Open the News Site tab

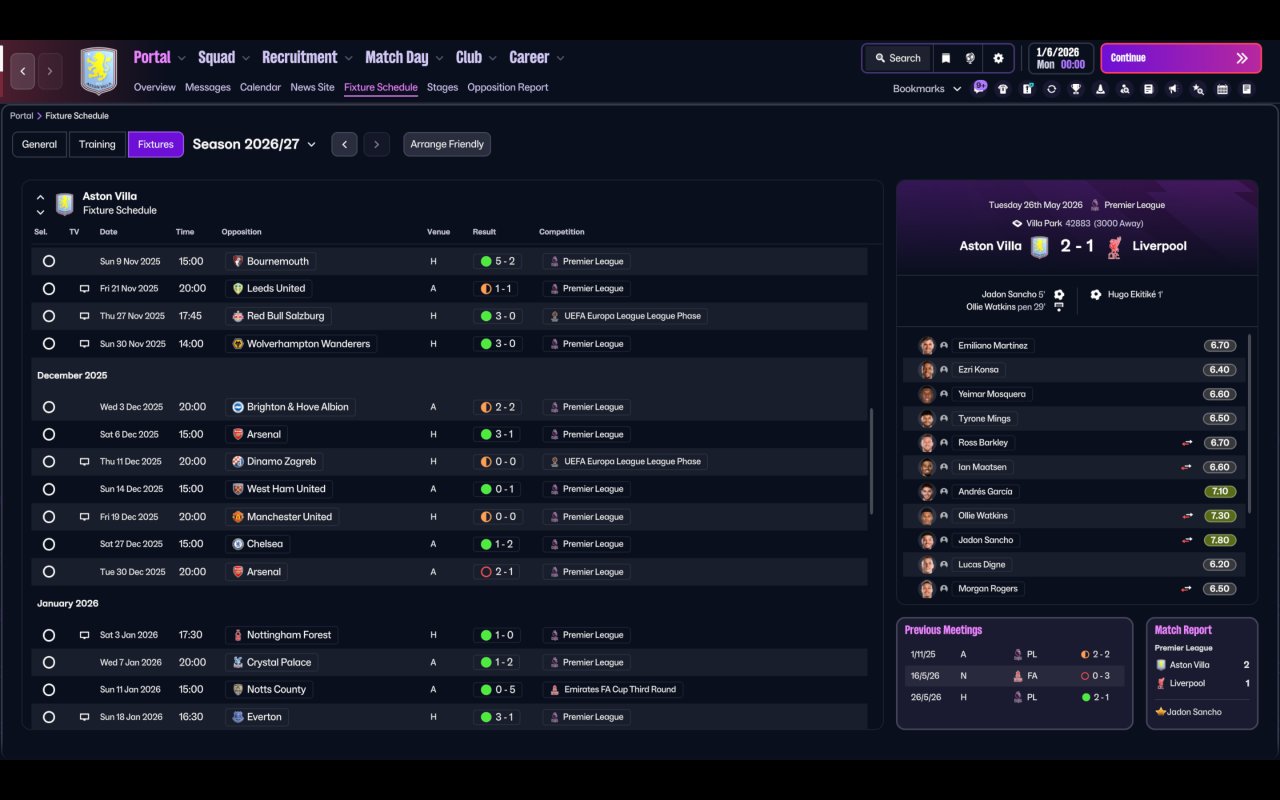click(x=312, y=87)
